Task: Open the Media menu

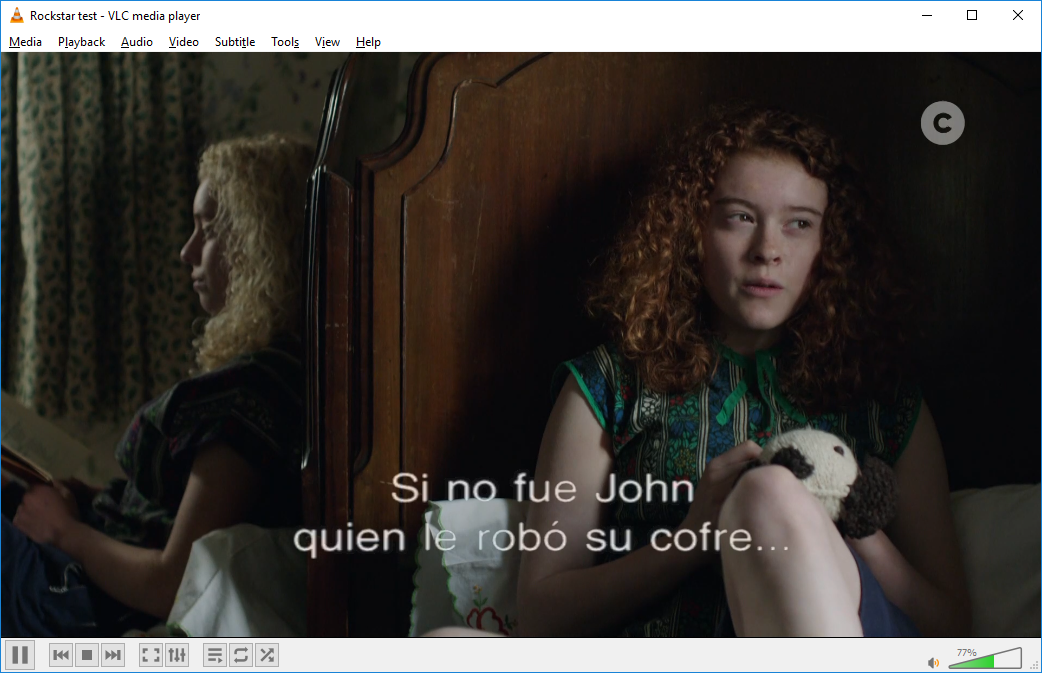Action: (x=25, y=42)
